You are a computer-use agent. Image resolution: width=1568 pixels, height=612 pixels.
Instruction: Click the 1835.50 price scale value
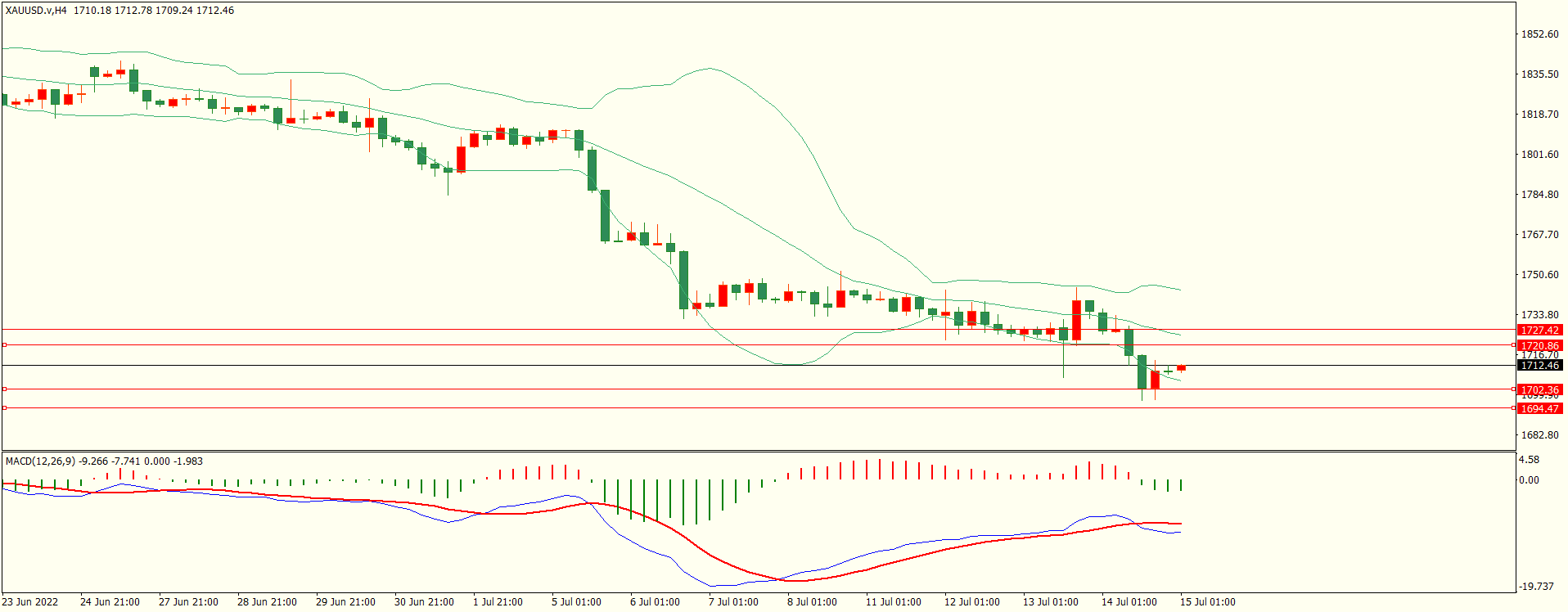pyautogui.click(x=1539, y=74)
